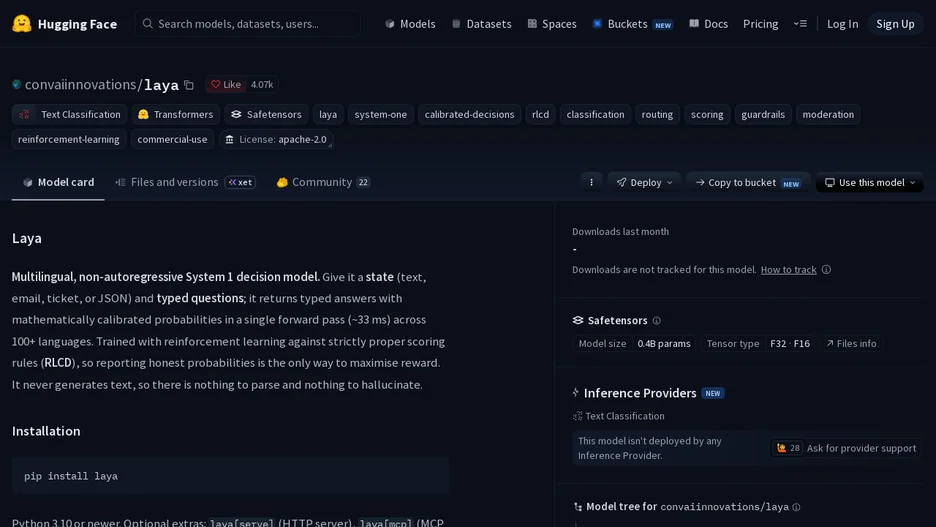Click the classification tag
The height and width of the screenshot is (527, 936).
click(x=595, y=115)
